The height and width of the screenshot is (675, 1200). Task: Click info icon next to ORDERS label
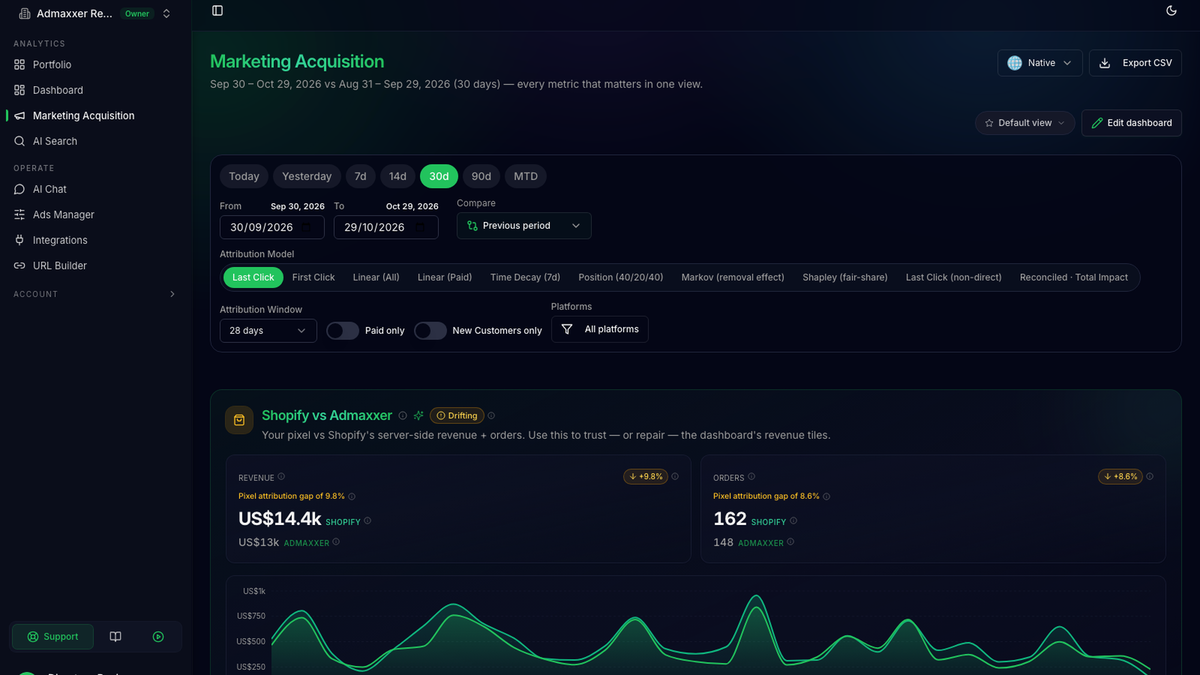[752, 477]
